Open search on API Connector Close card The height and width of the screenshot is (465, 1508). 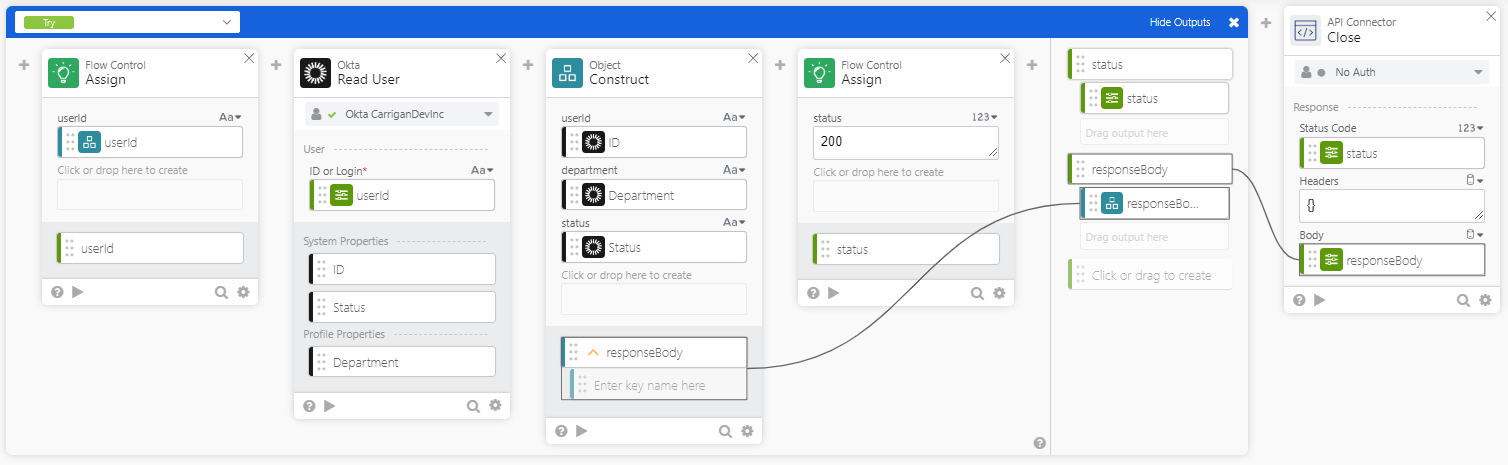tap(1463, 299)
